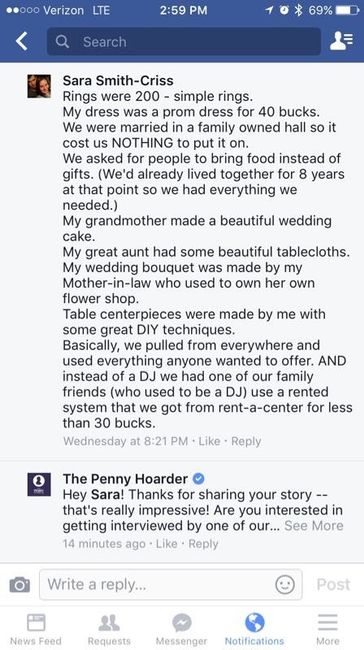364x650 pixels.
Task: Tap the camera icon to attach photo
Action: pyautogui.click(x=19, y=585)
